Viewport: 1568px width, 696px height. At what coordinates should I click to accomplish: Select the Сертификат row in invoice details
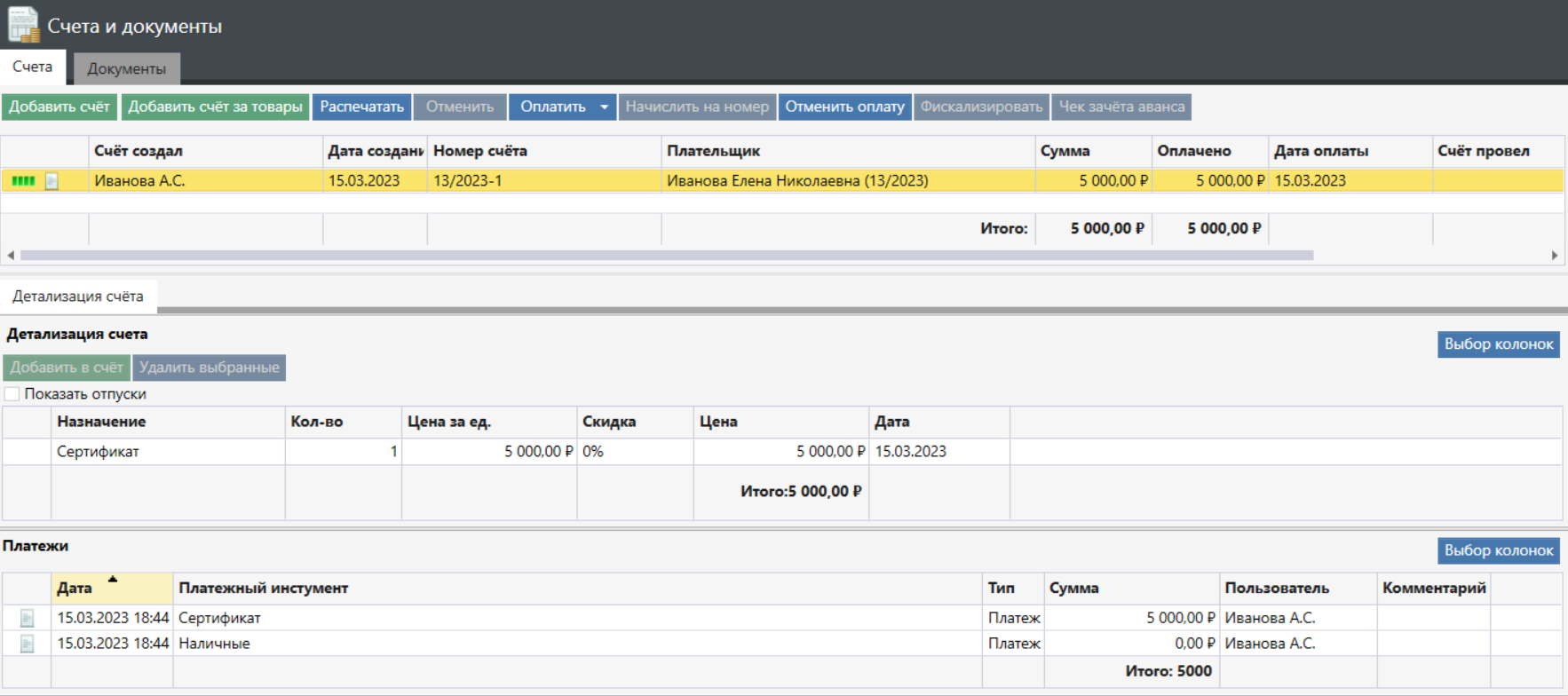click(98, 452)
